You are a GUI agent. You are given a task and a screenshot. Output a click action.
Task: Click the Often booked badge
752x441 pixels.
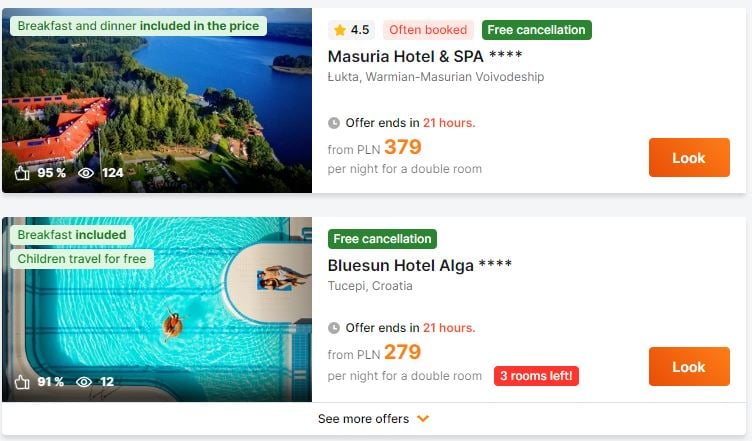pyautogui.click(x=428, y=30)
